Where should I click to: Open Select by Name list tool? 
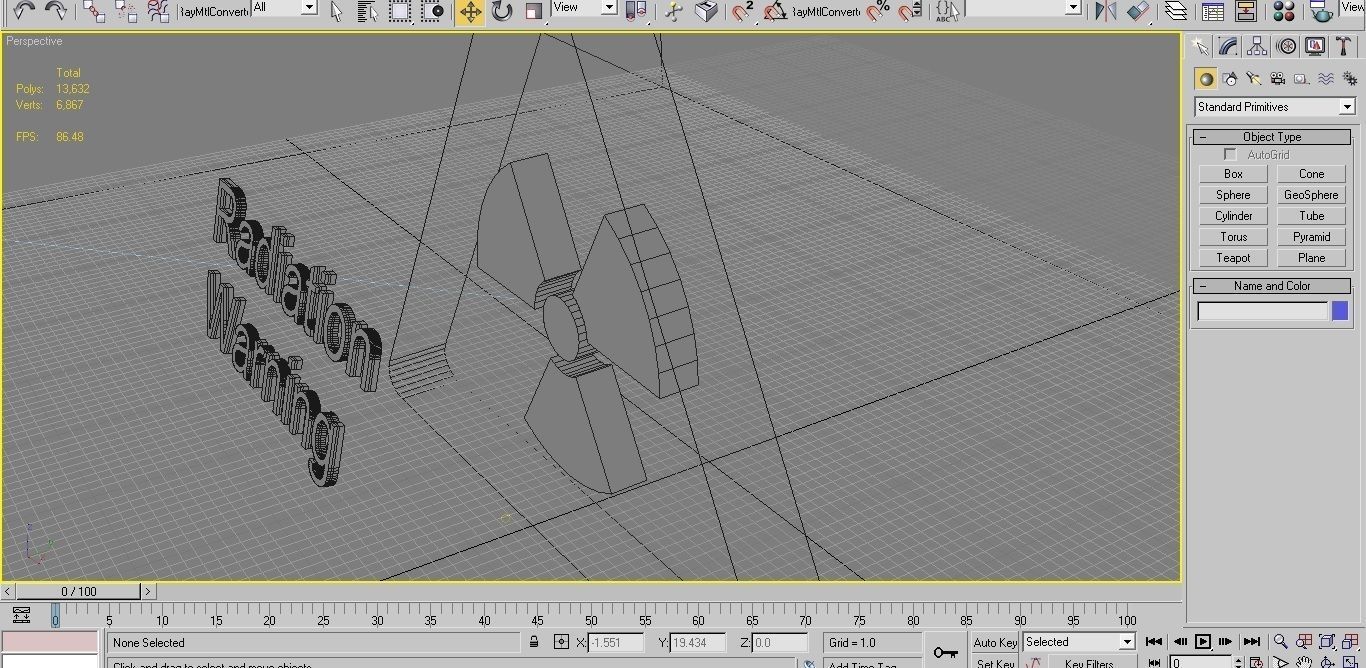368,11
